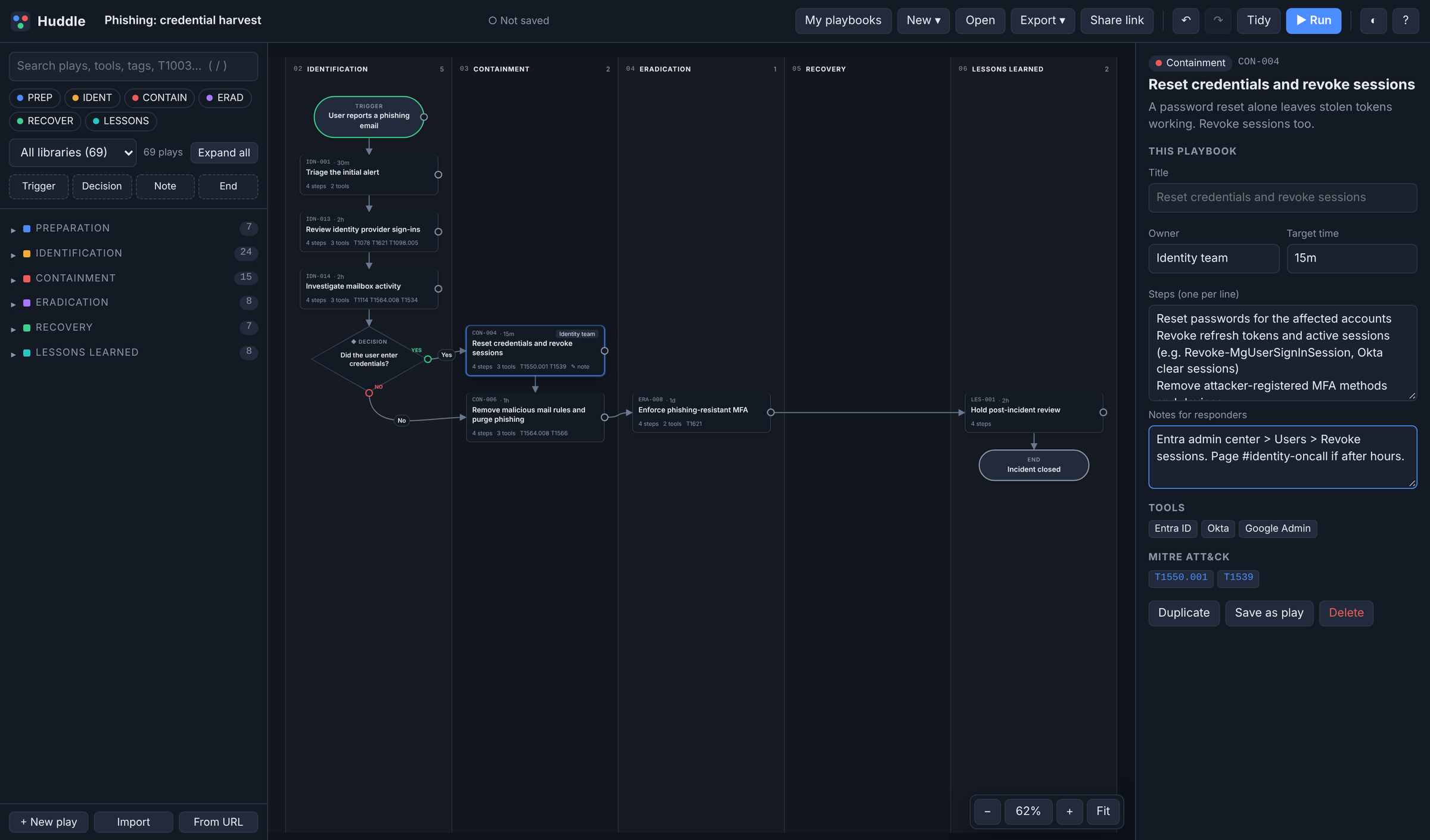Click Expand all plays
Viewport: 1430px width, 840px height.
(224, 153)
